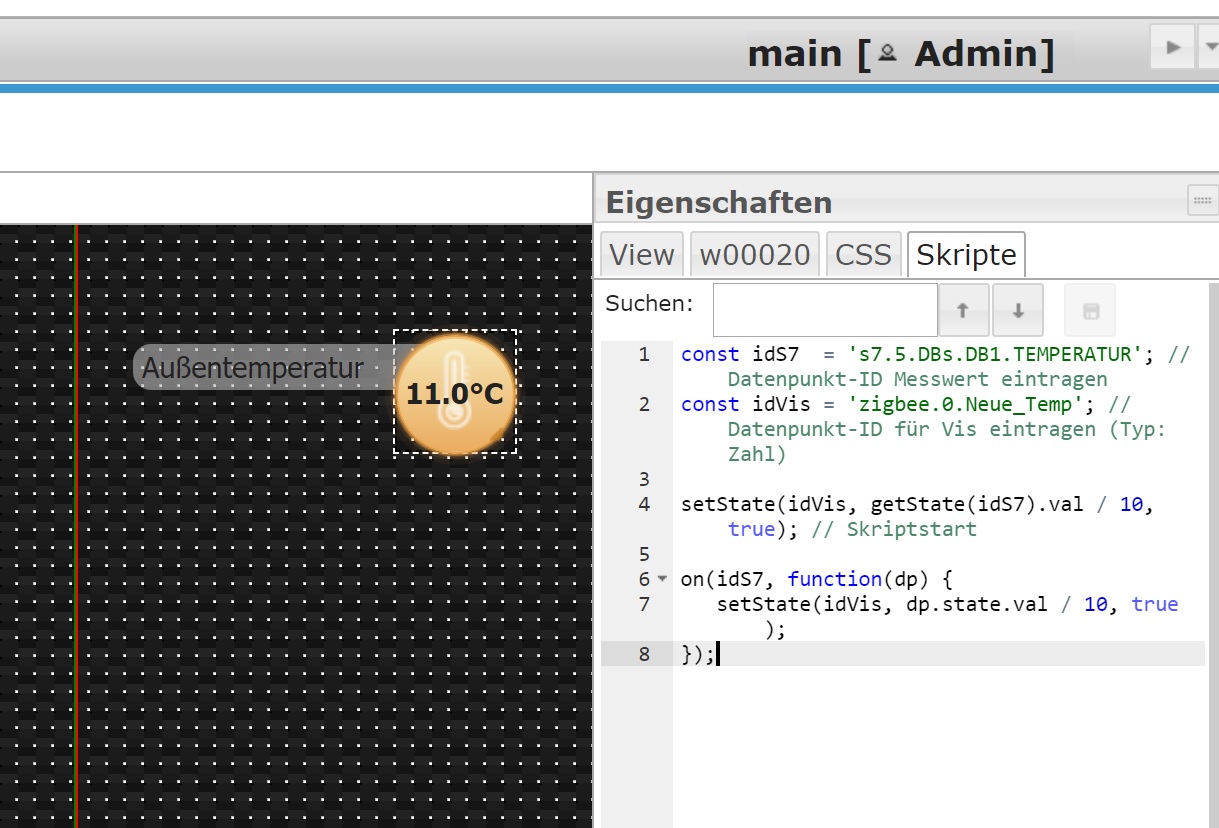
Task: Click into the Suchen search field
Action: 825,310
